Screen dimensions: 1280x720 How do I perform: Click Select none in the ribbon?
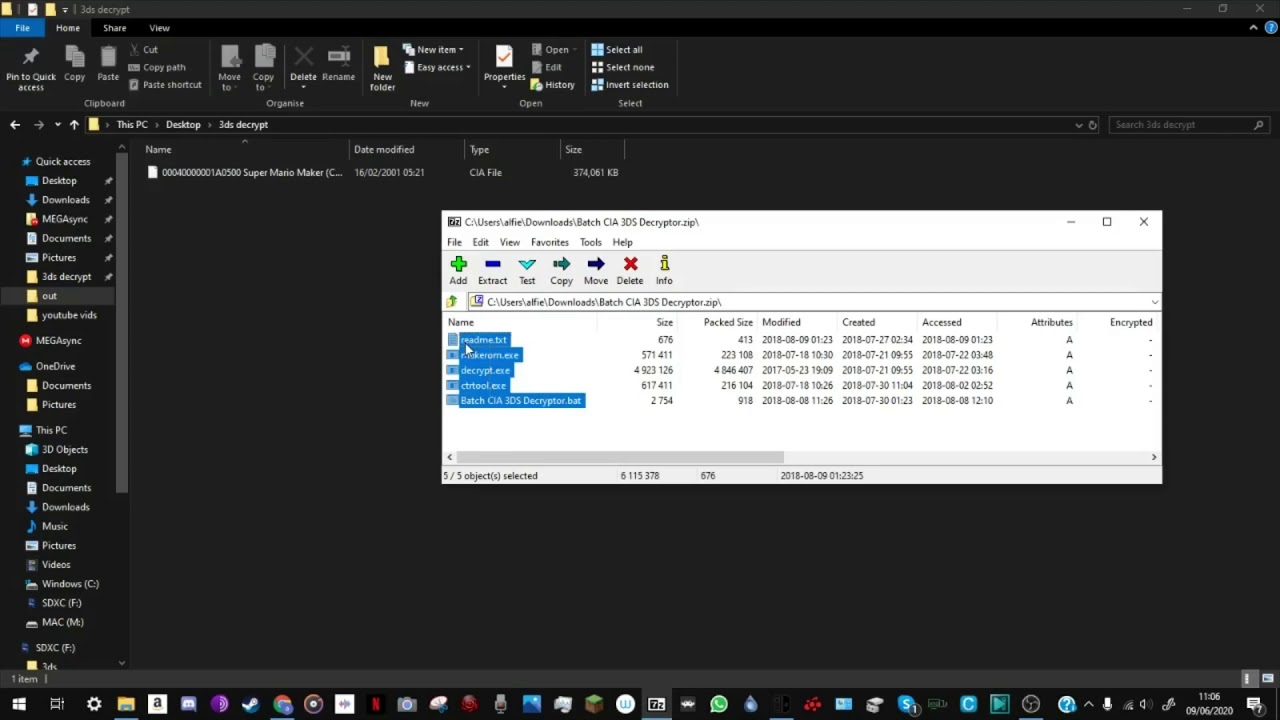pyautogui.click(x=622, y=67)
